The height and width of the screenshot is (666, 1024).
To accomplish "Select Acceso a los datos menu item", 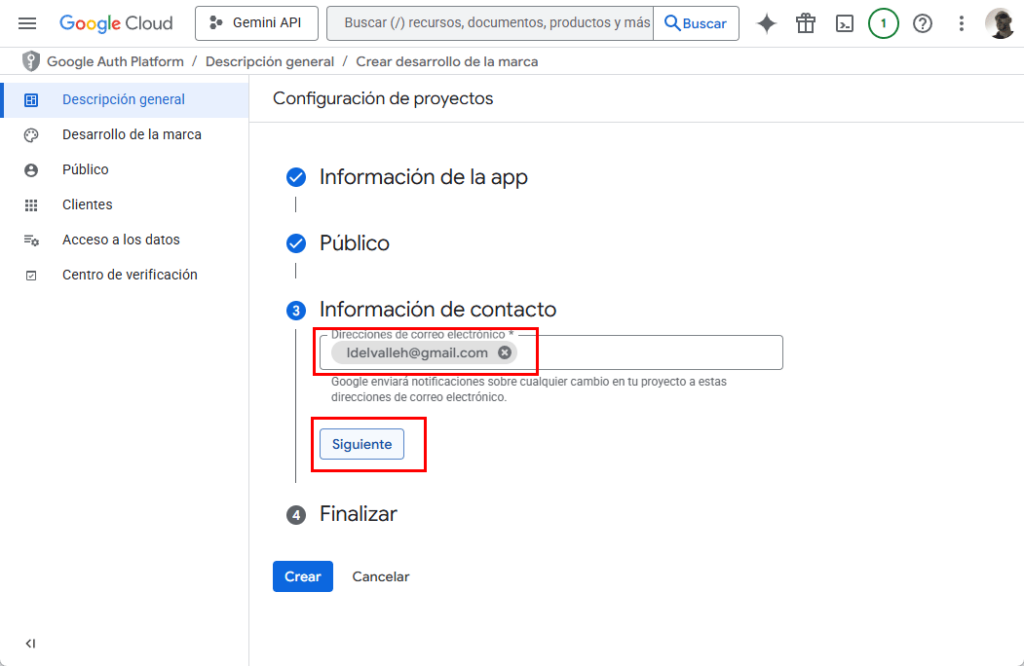I will [x=120, y=240].
